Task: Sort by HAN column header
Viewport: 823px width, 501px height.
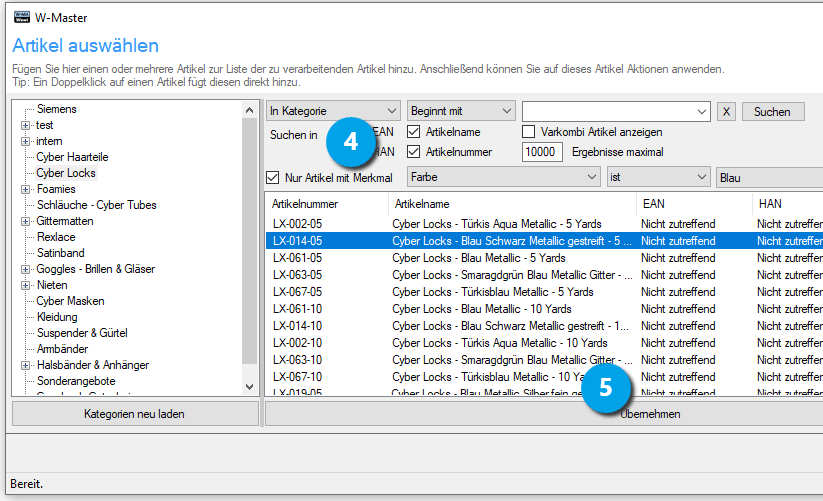Action: 787,204
